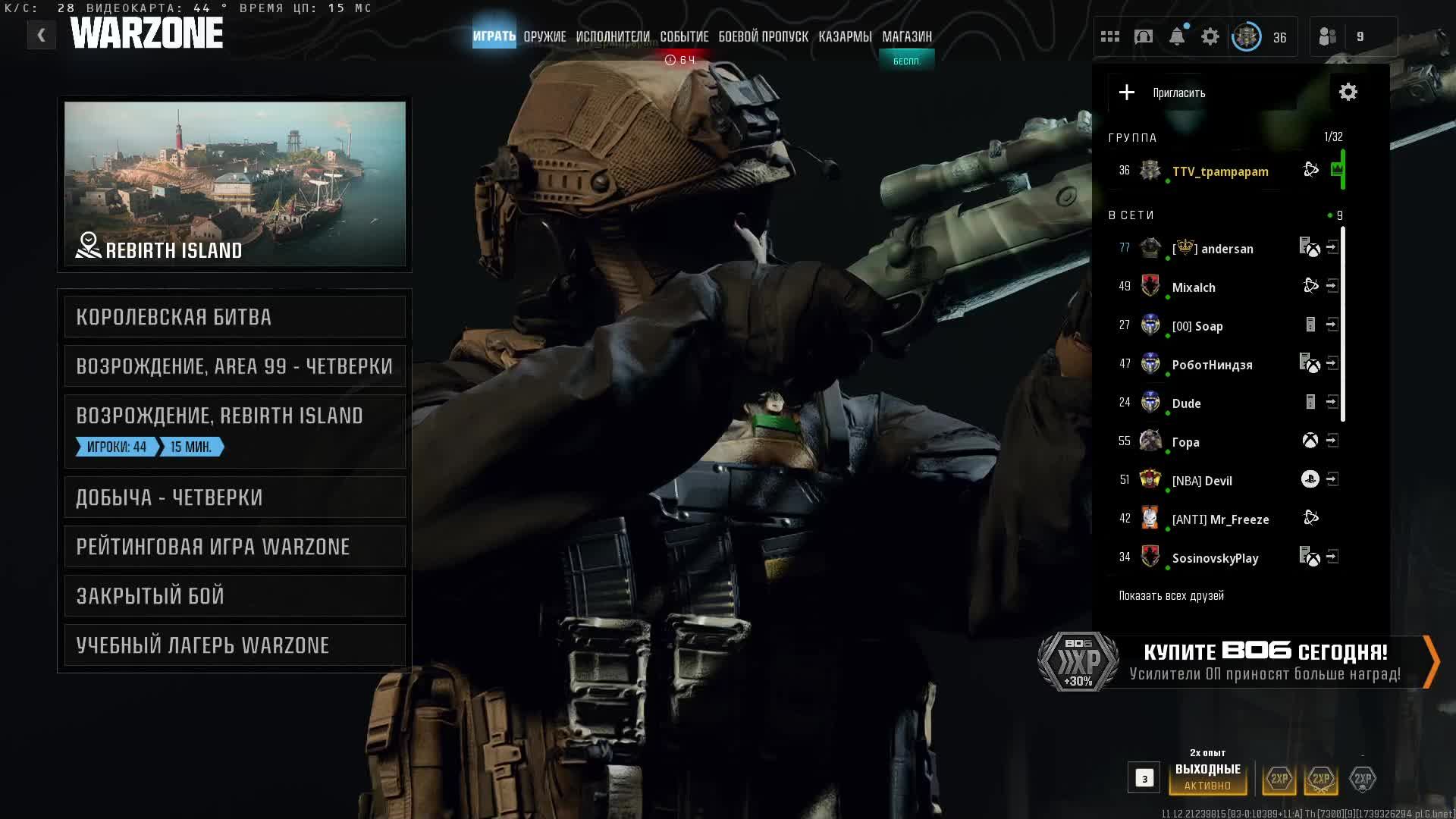Image resolution: width=1456 pixels, height=819 pixels.
Task: Click the headset voice channels icon
Action: coord(1144,36)
